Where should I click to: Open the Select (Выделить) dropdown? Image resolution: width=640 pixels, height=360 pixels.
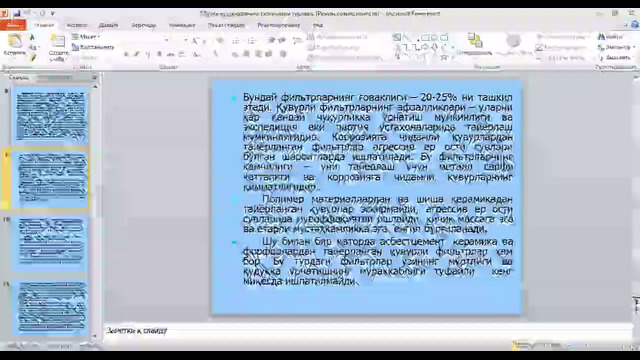coord(616,58)
